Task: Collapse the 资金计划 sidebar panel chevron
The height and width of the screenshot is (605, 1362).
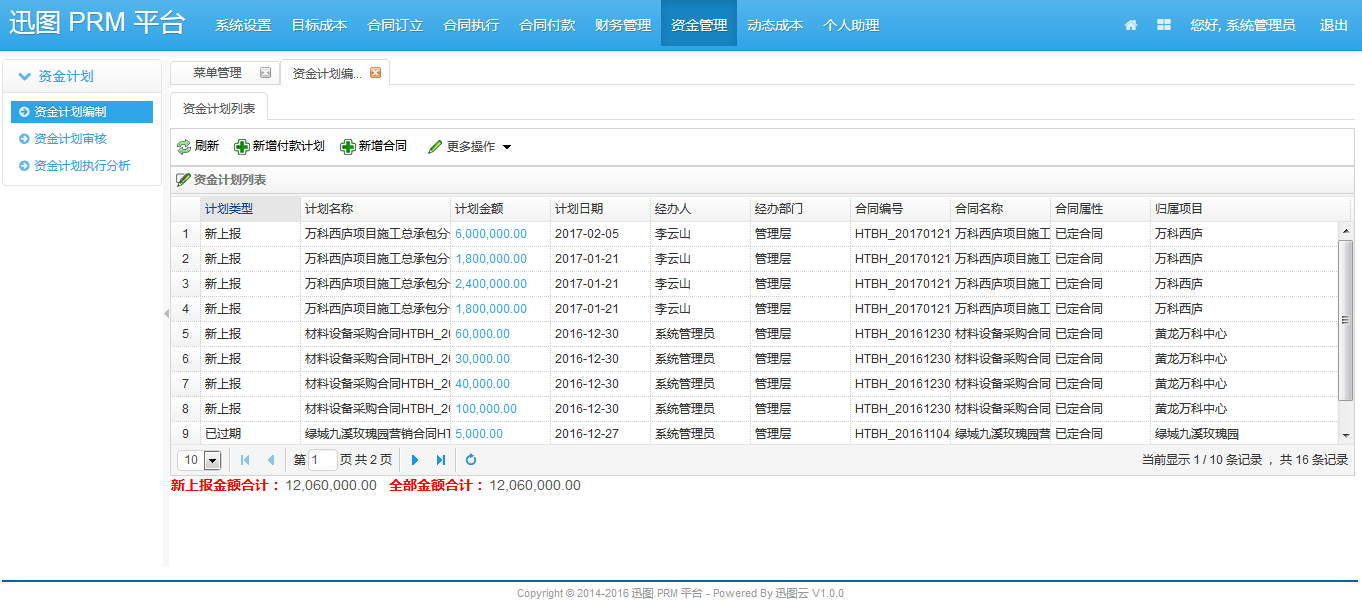Action: (25, 76)
